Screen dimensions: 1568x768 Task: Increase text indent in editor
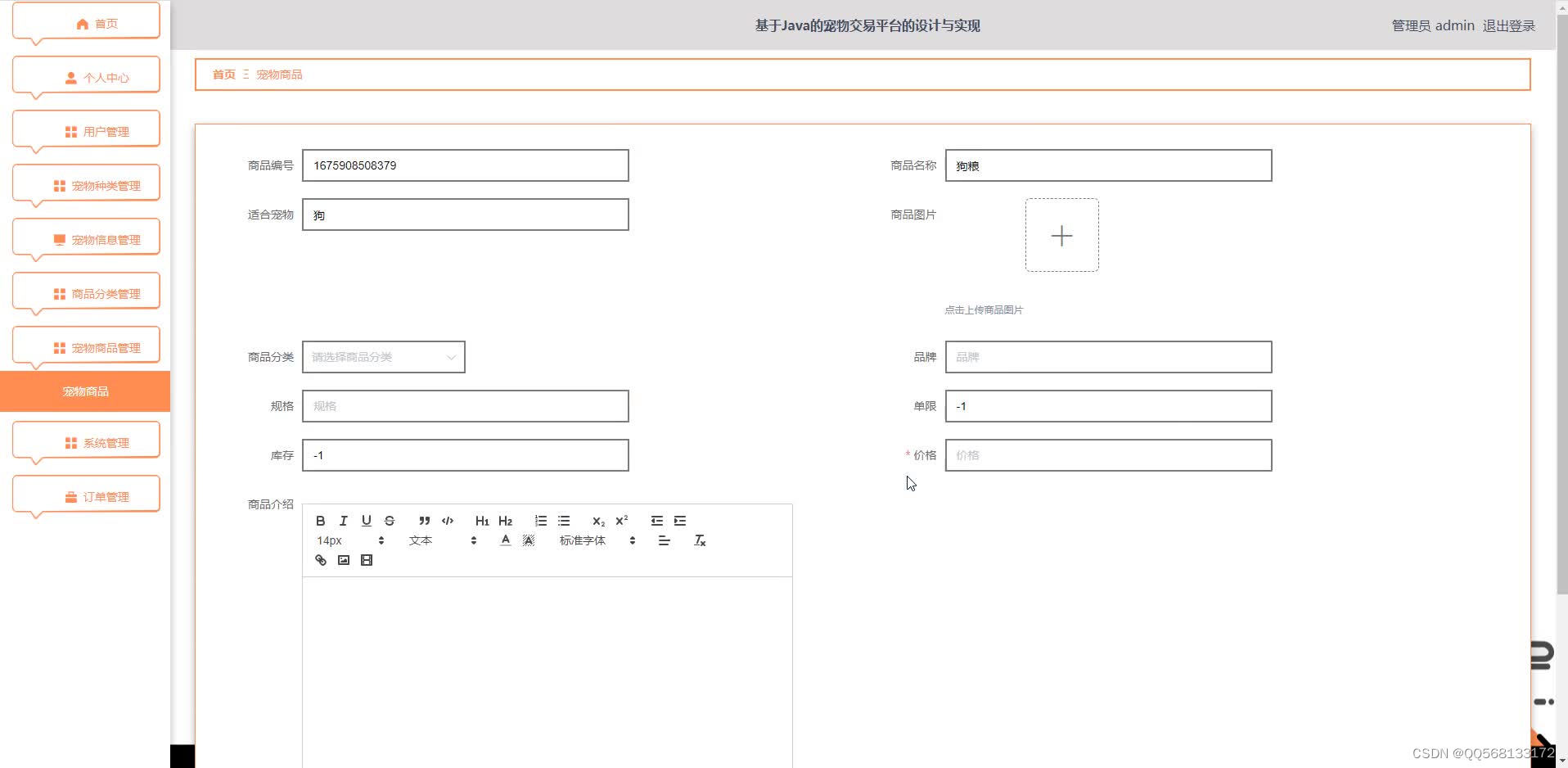pyautogui.click(x=680, y=521)
